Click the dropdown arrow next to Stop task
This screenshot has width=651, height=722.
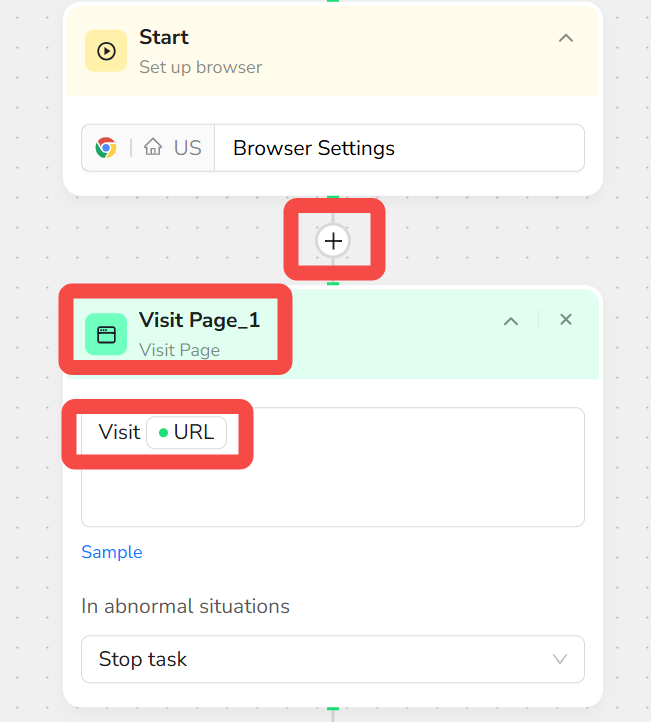coord(560,659)
